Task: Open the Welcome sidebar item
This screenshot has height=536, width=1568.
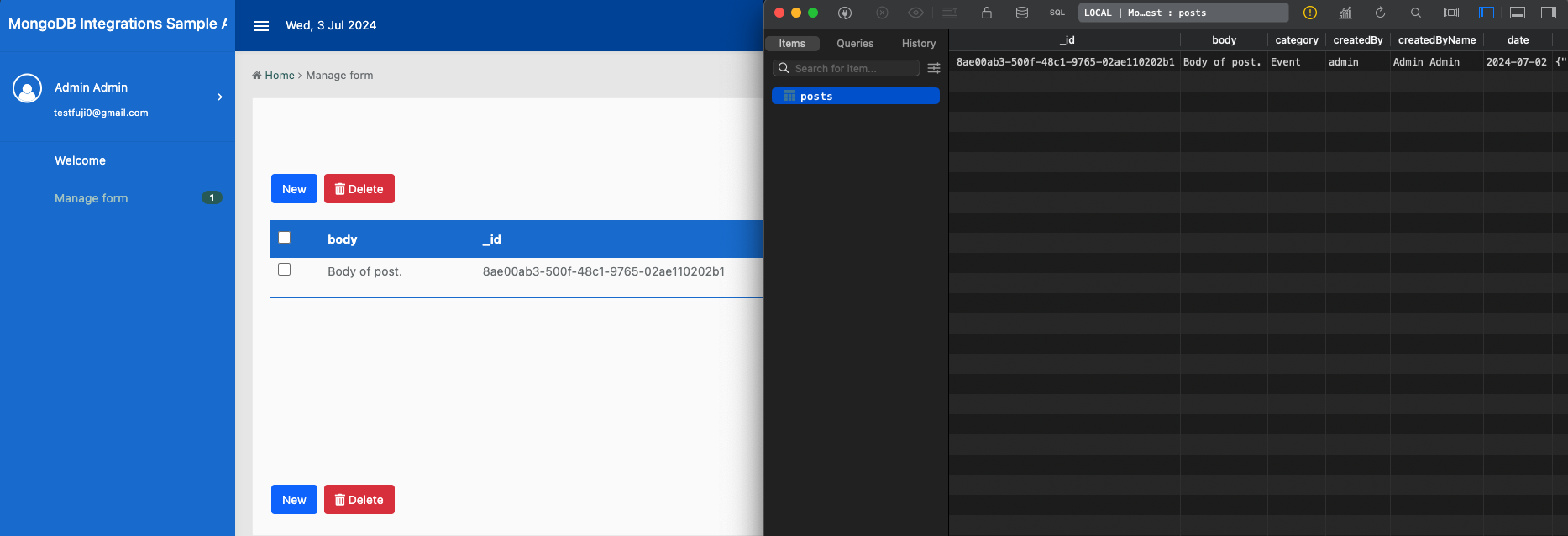Action: pyautogui.click(x=80, y=160)
